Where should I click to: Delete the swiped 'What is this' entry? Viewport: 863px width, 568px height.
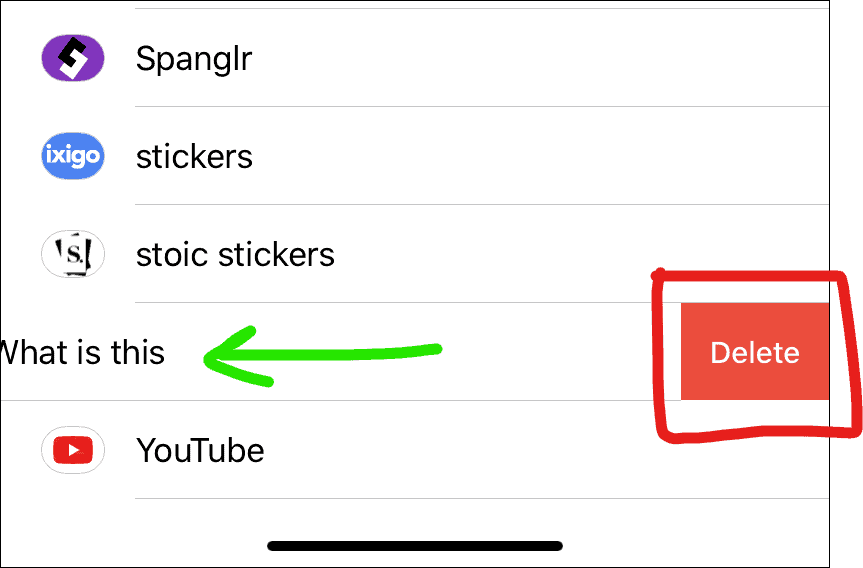[x=755, y=351]
